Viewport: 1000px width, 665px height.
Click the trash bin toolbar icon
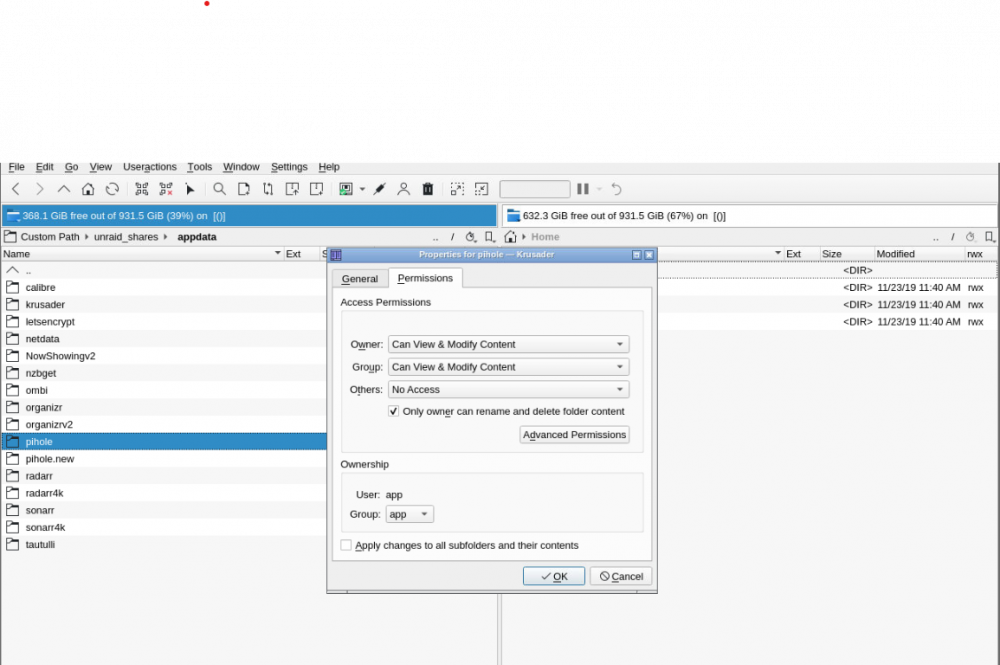(x=428, y=189)
